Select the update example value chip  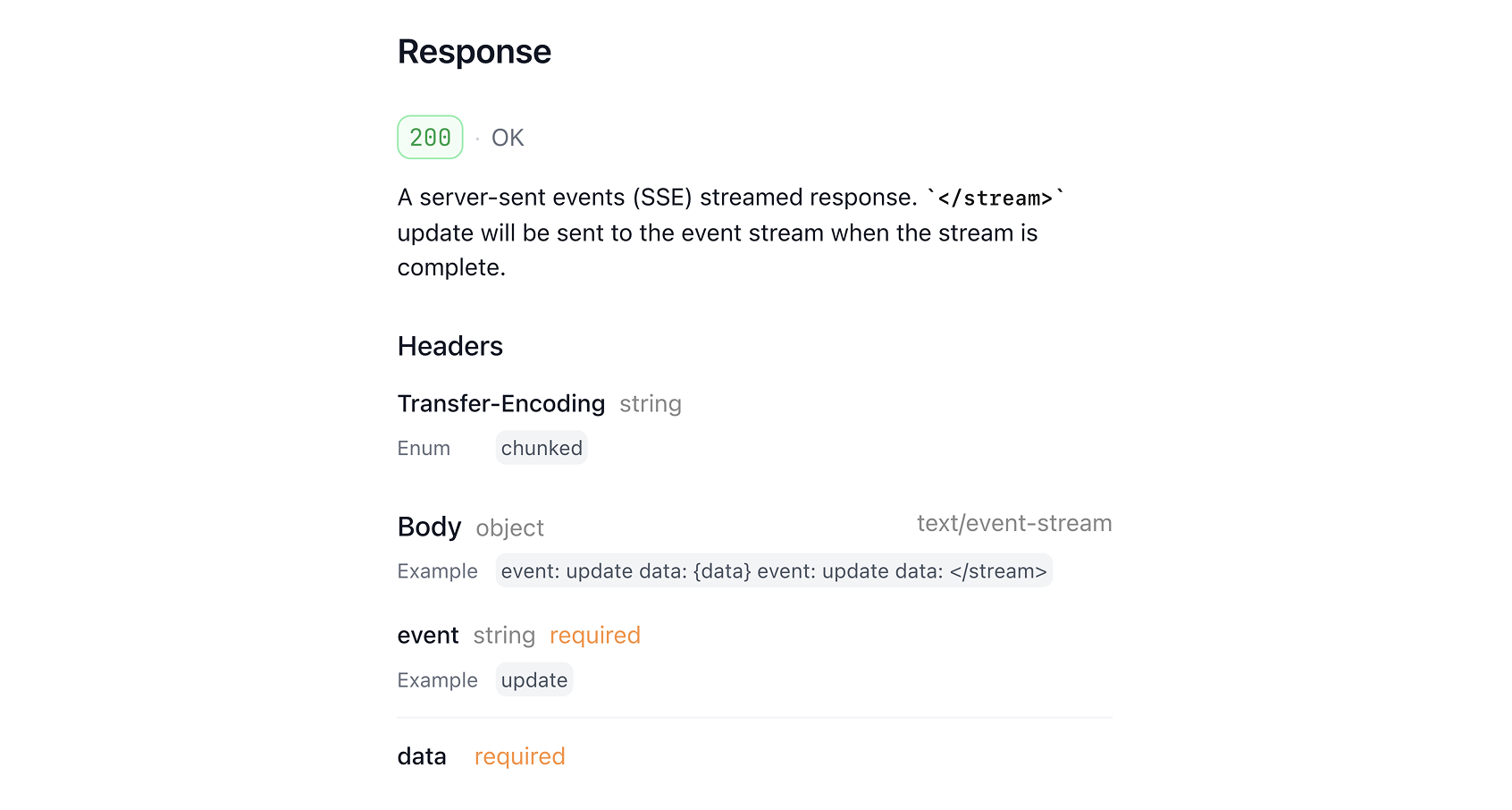tap(534, 680)
